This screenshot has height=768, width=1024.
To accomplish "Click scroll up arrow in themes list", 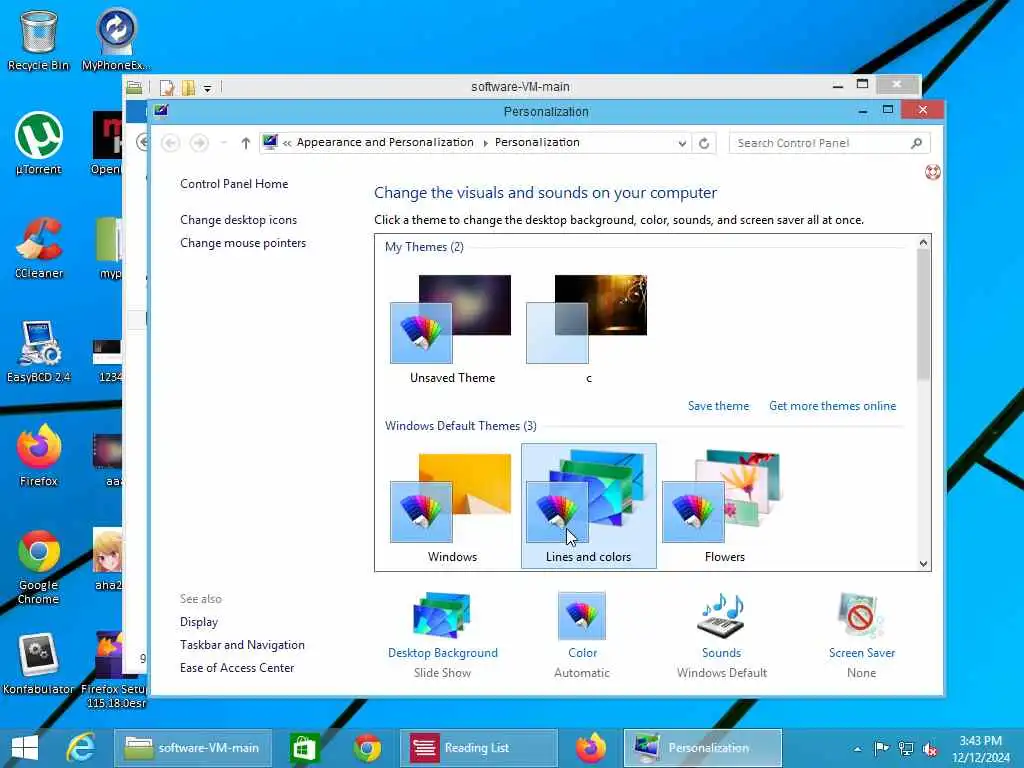I will pyautogui.click(x=923, y=242).
